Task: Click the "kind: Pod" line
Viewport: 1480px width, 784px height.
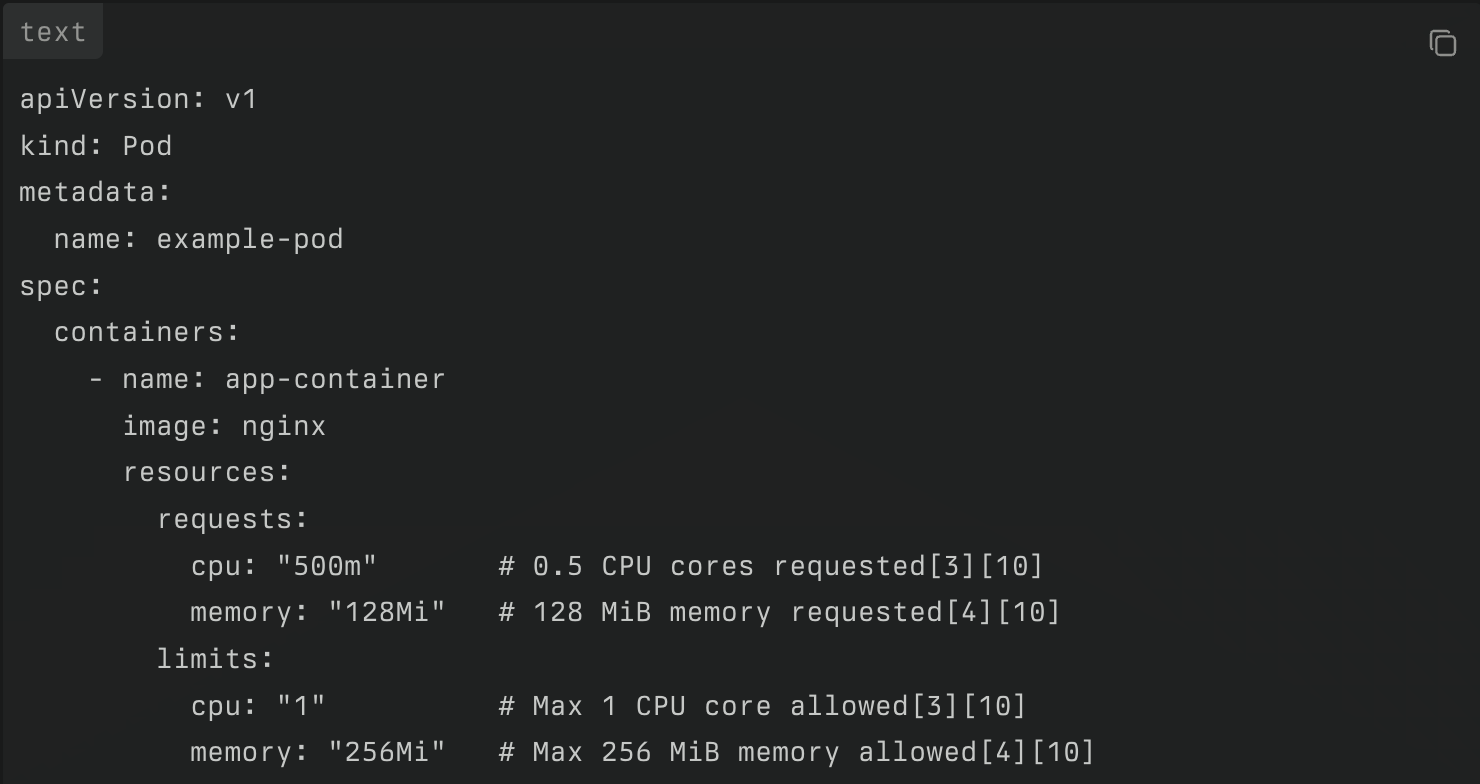Action: coord(96,146)
